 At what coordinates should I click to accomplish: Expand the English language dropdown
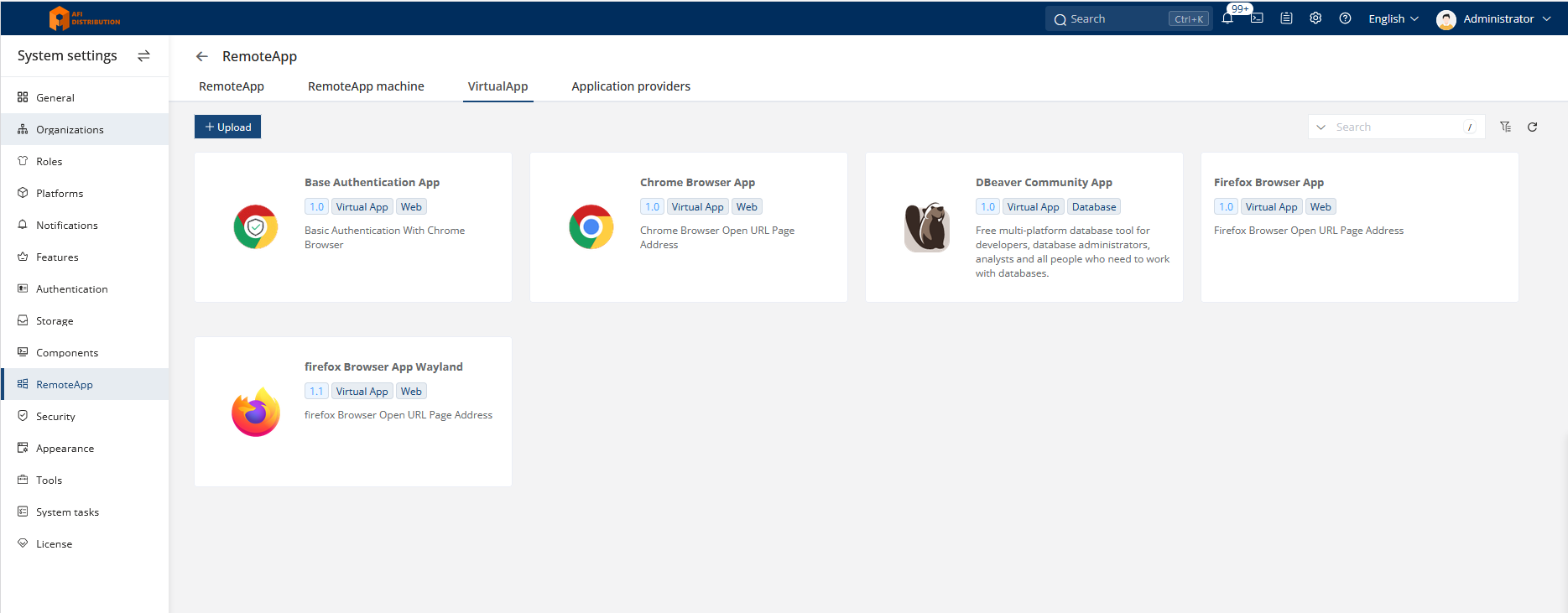(x=1393, y=18)
